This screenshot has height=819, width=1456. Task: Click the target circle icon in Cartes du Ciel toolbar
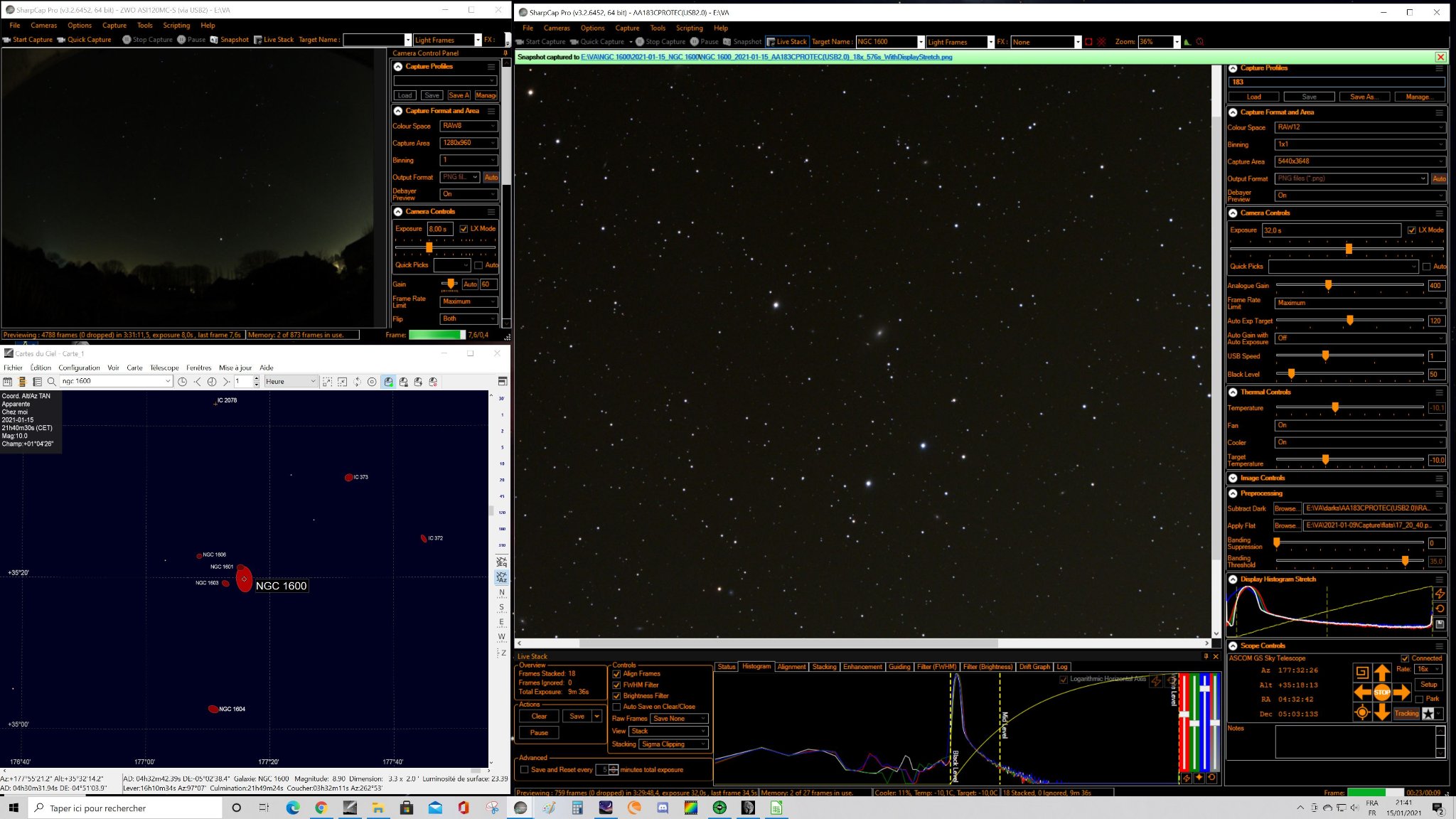tap(372, 382)
